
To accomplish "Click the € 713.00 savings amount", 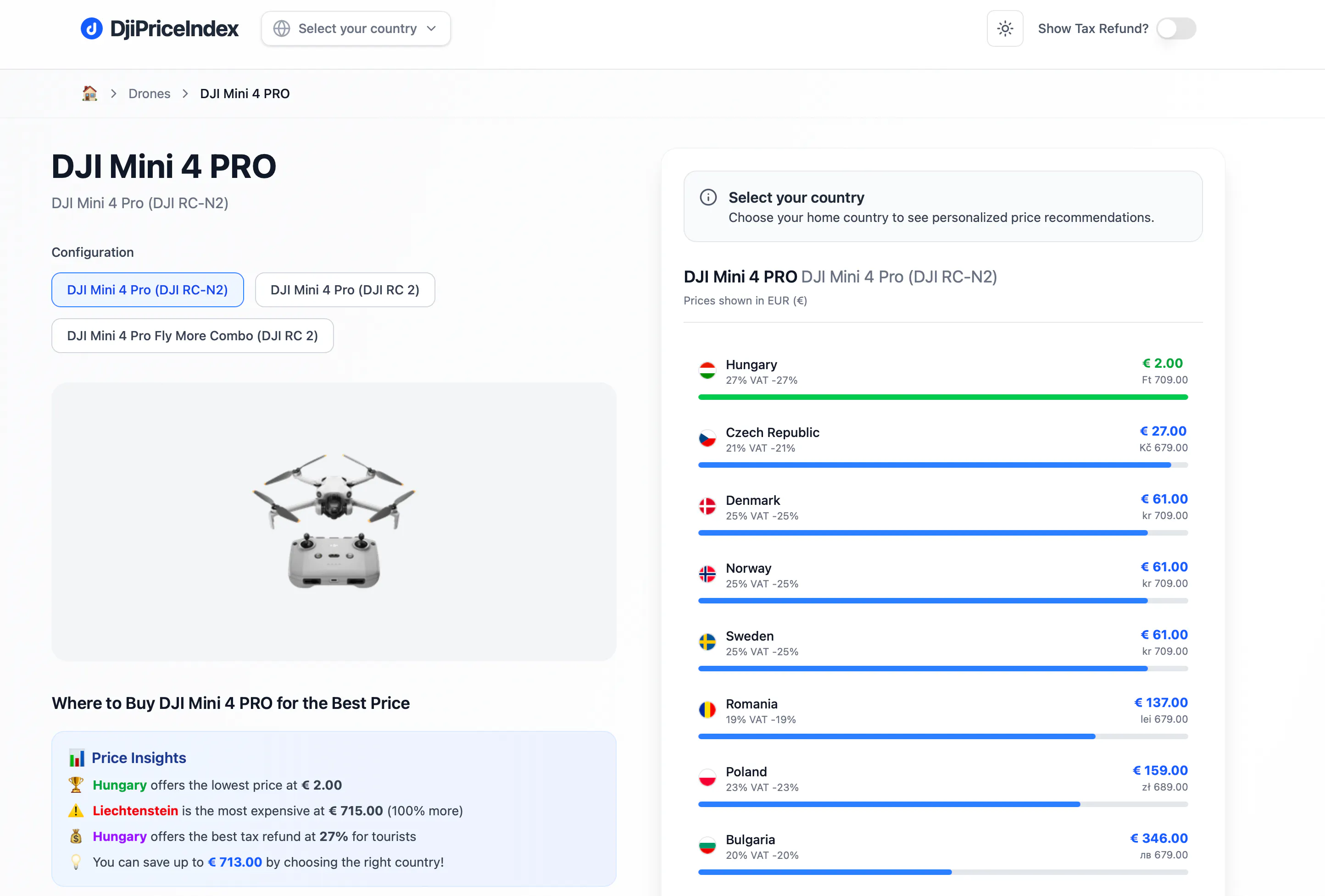I will coord(235,862).
